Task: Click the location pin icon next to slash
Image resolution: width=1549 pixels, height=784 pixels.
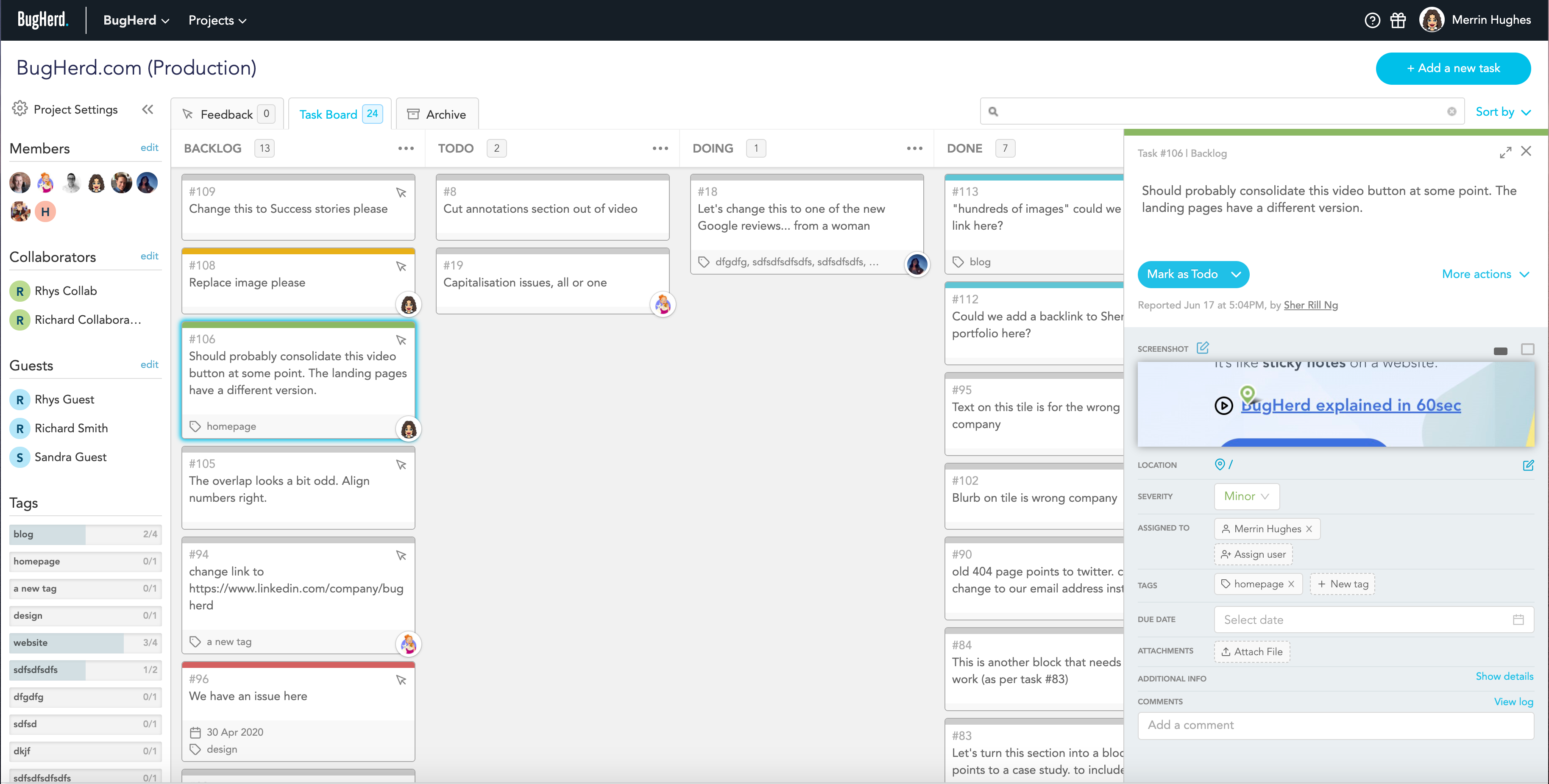Action: (1220, 464)
